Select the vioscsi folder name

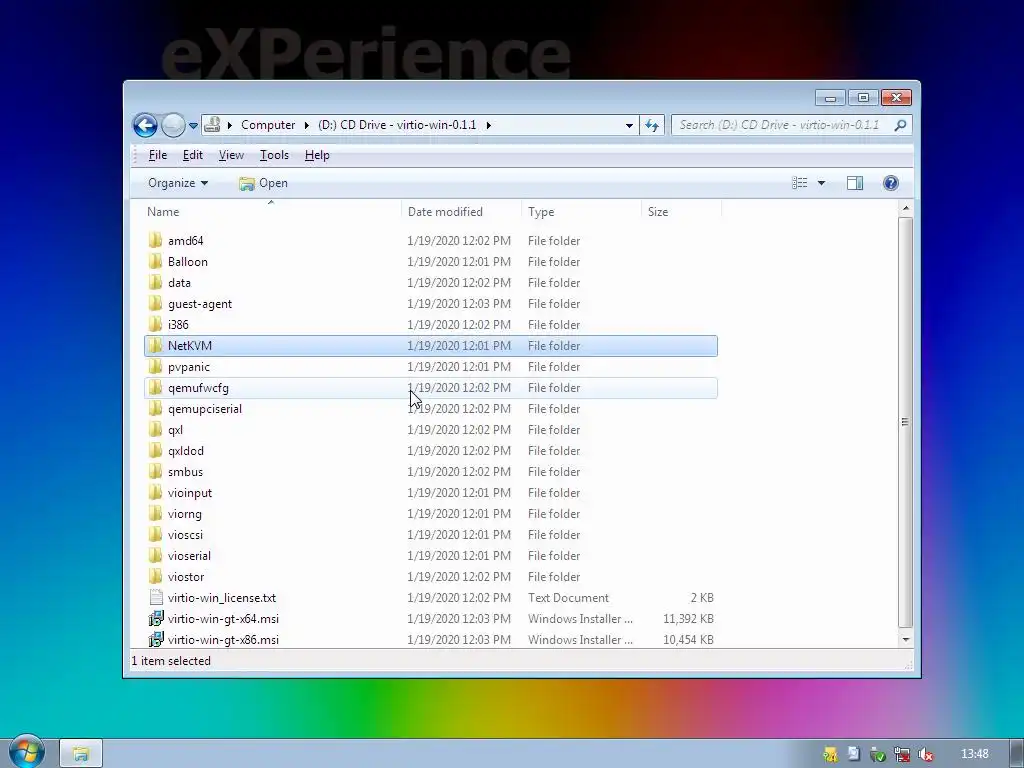pos(185,535)
